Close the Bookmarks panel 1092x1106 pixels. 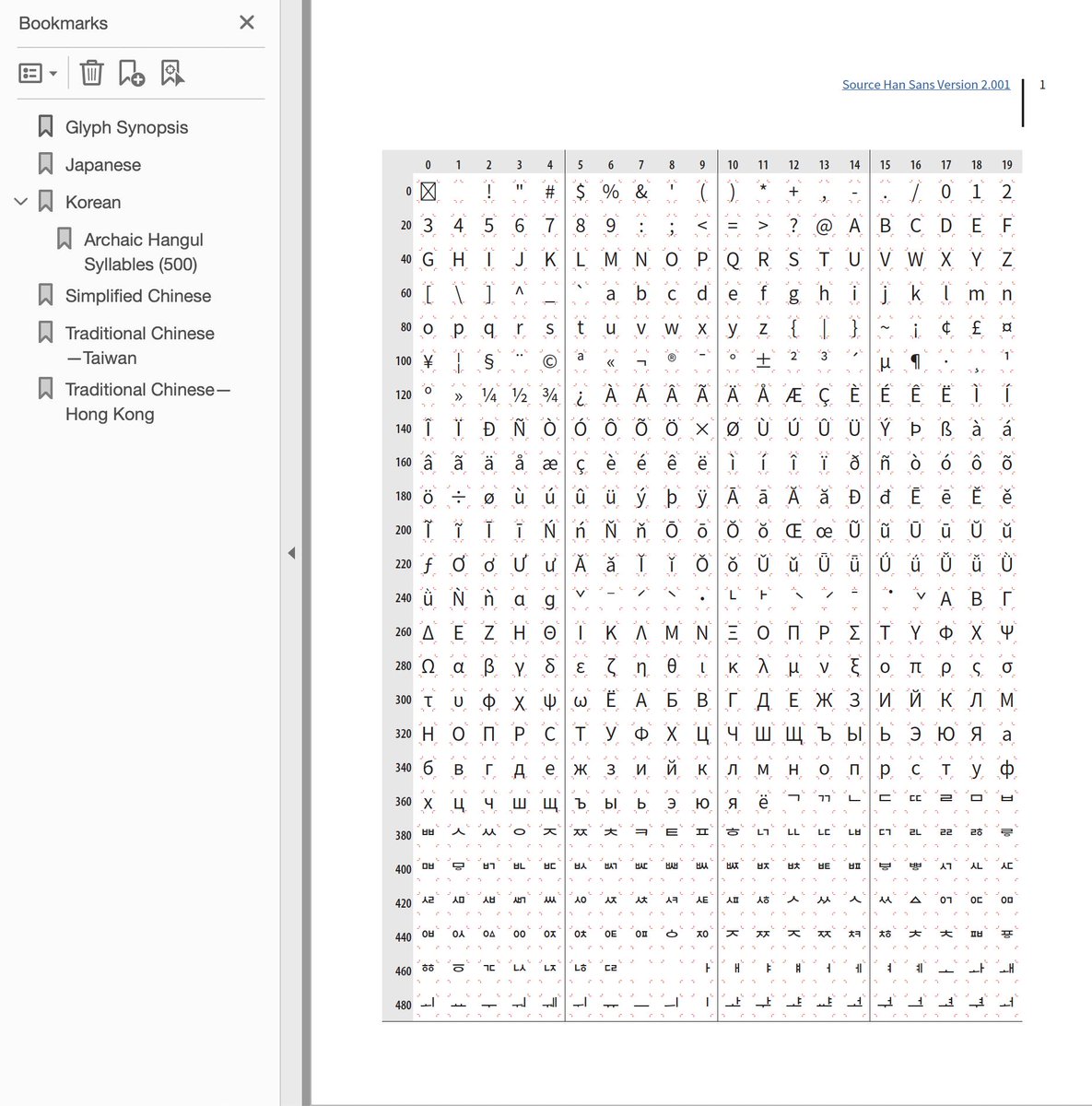246,23
